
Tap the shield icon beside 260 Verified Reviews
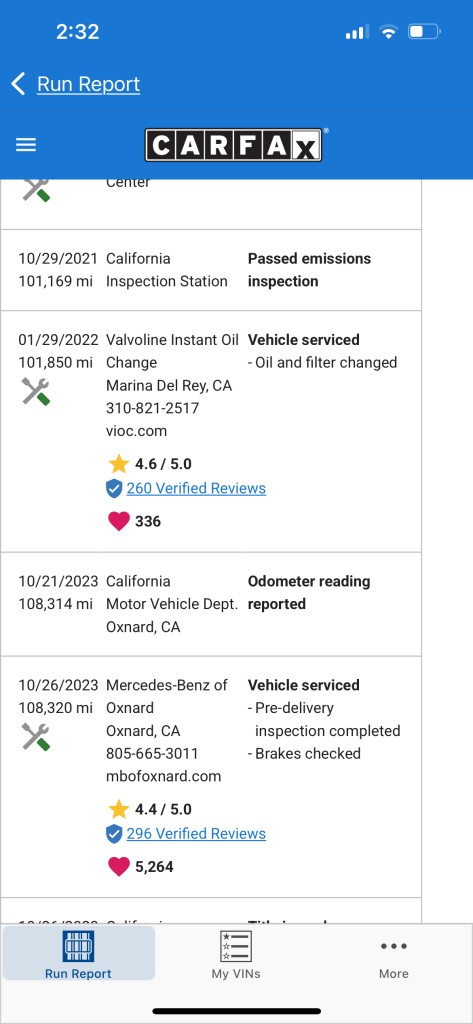tap(114, 488)
